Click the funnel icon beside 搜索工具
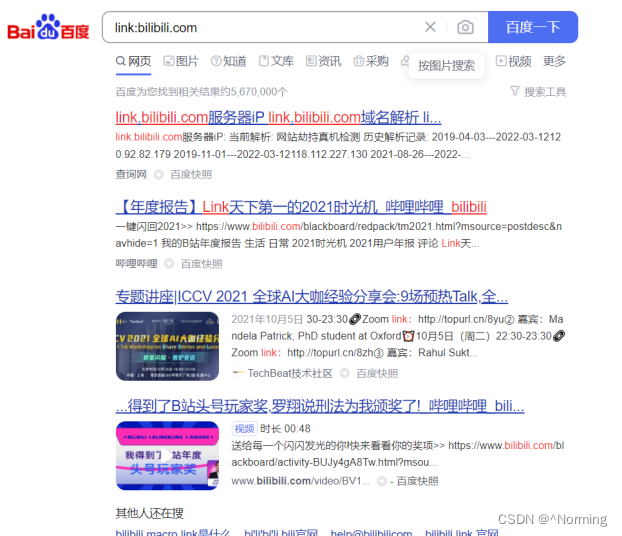 514,91
